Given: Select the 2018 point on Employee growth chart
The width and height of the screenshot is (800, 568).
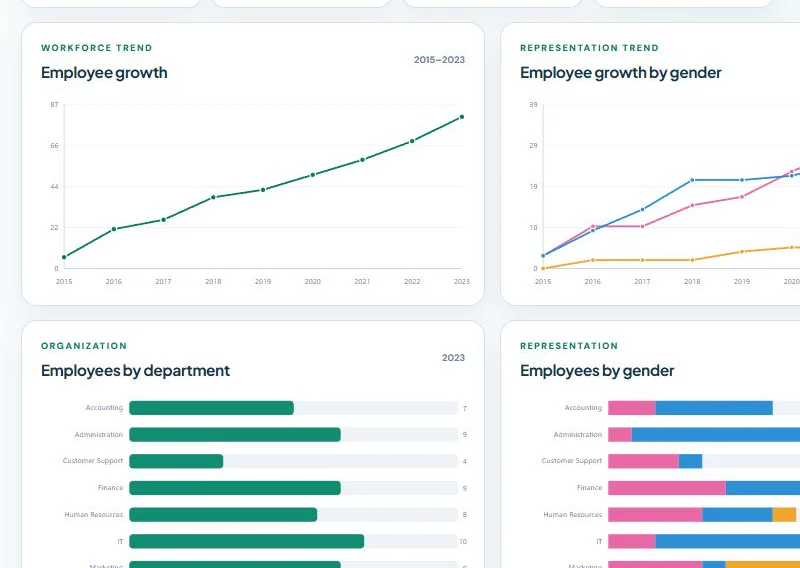Looking at the screenshot, I should (213, 197).
